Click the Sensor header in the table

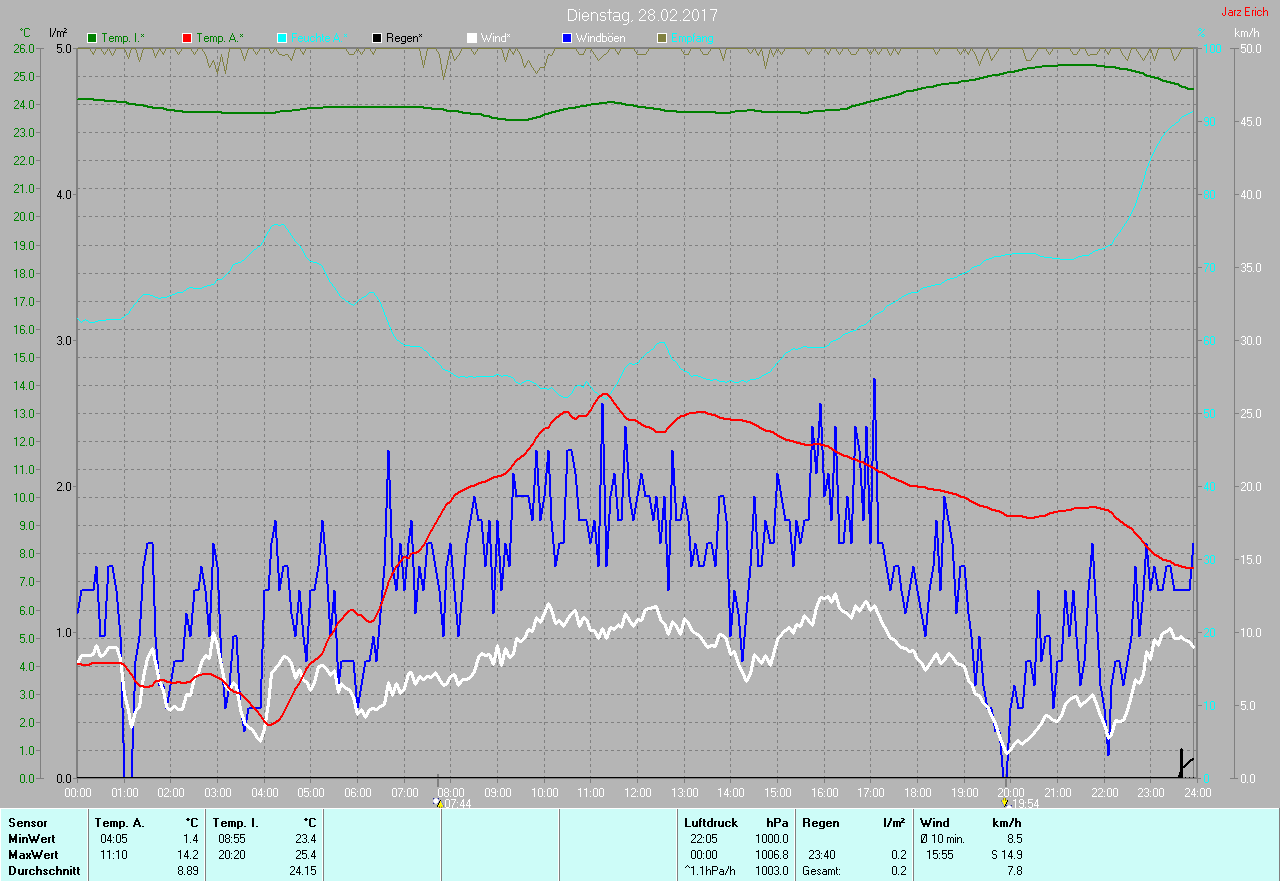pos(27,823)
